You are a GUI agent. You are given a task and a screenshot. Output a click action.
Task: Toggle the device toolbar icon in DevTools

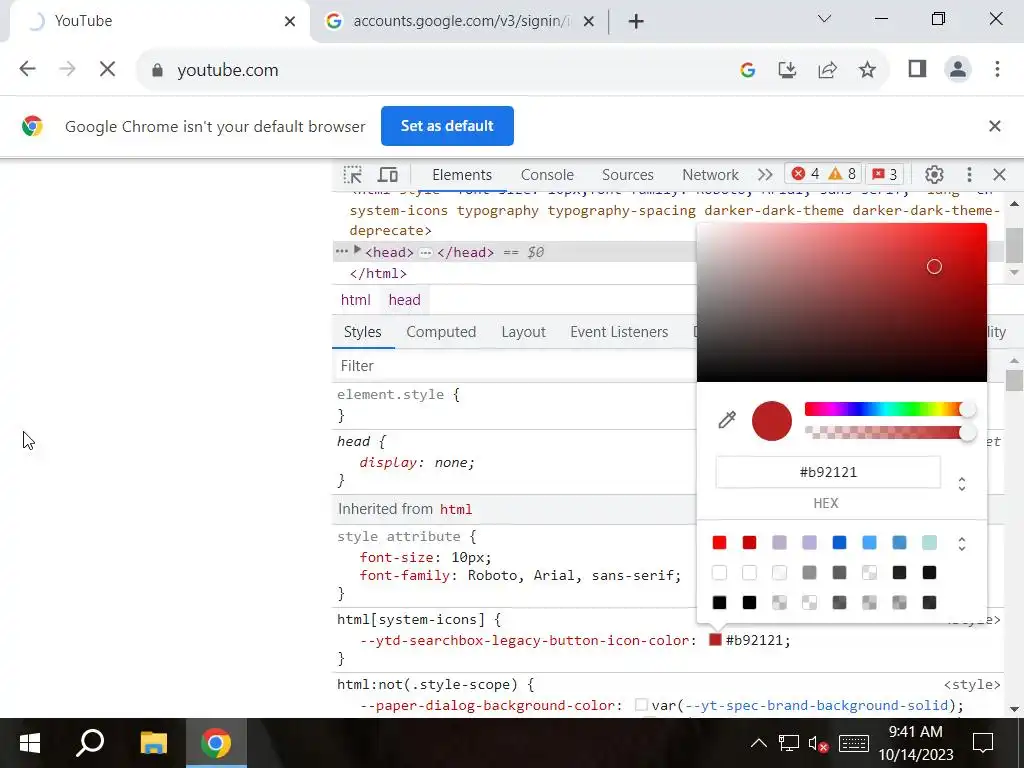pyautogui.click(x=388, y=174)
